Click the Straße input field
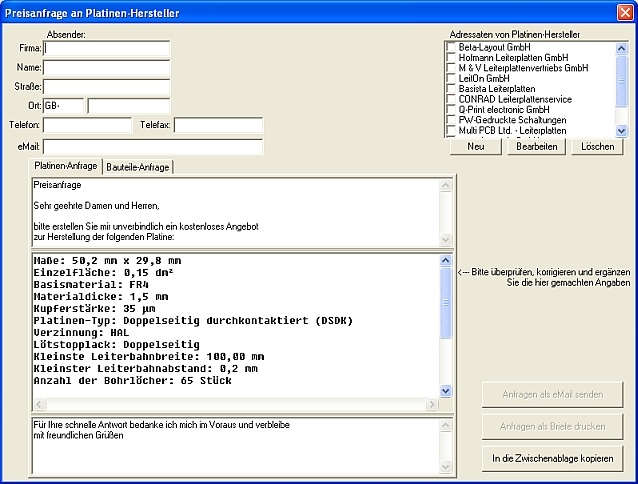Screen dimensions: 638x484 pyautogui.click(x=107, y=87)
